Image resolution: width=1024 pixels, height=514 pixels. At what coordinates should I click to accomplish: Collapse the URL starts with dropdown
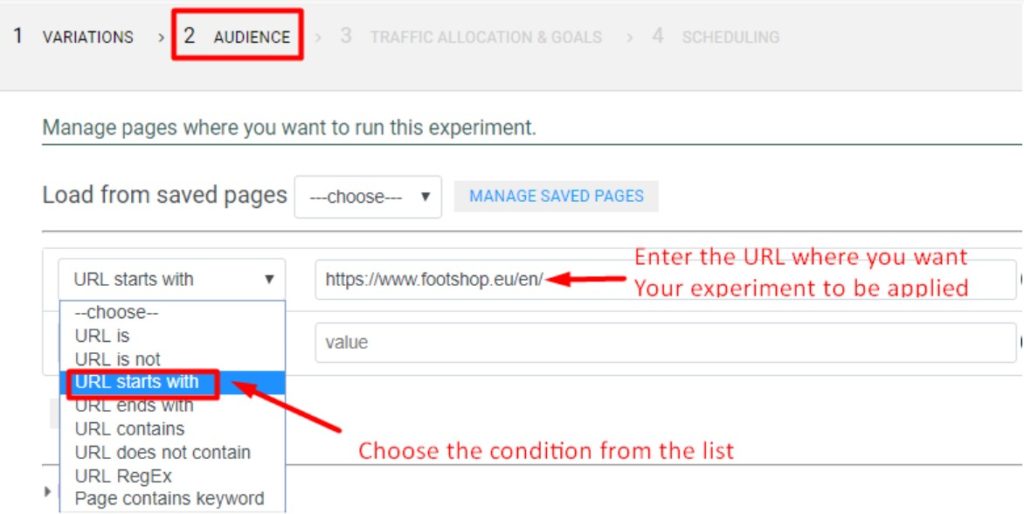click(172, 279)
